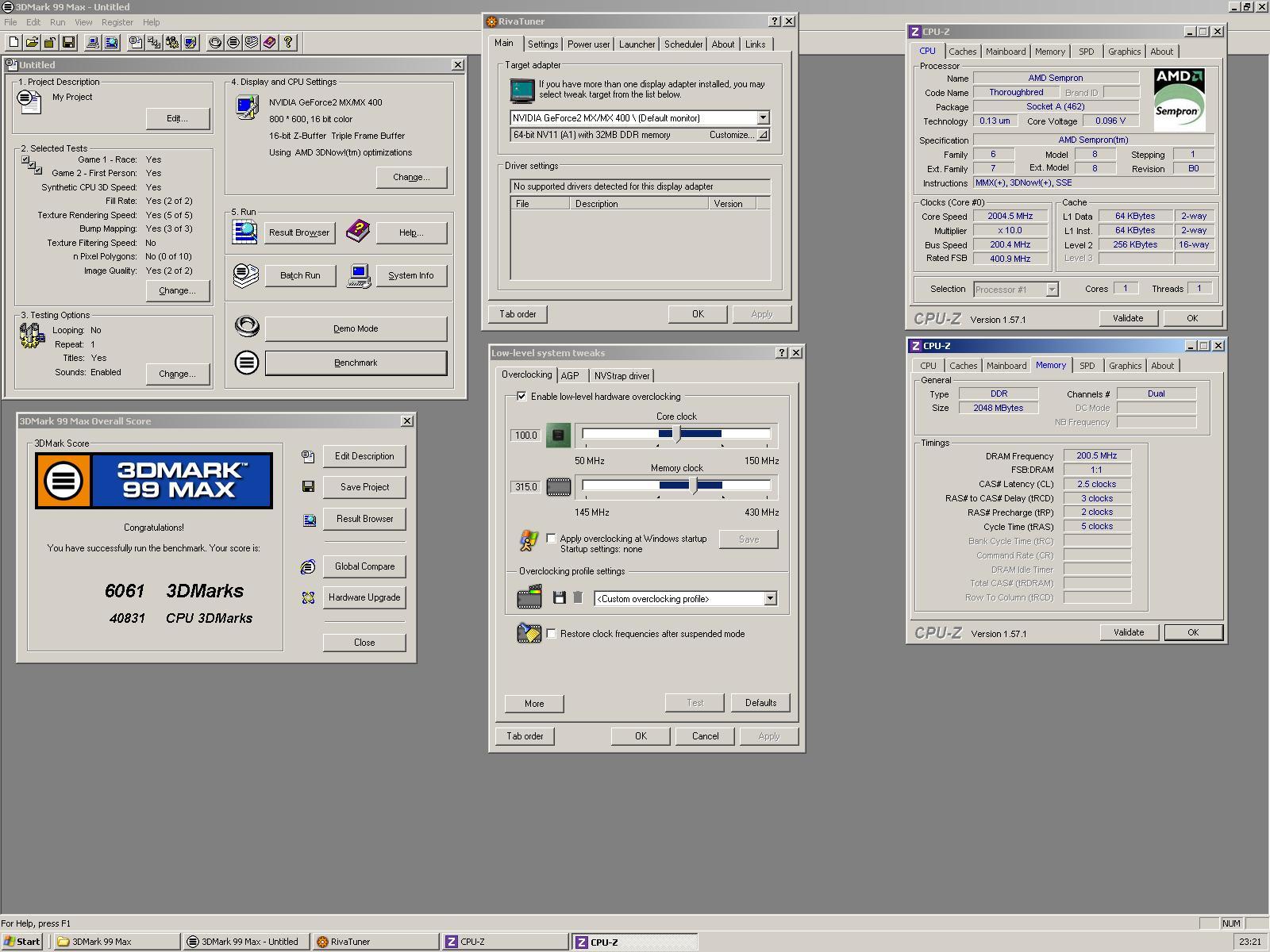Click the Tab order button in RivaTuner main window

(518, 314)
